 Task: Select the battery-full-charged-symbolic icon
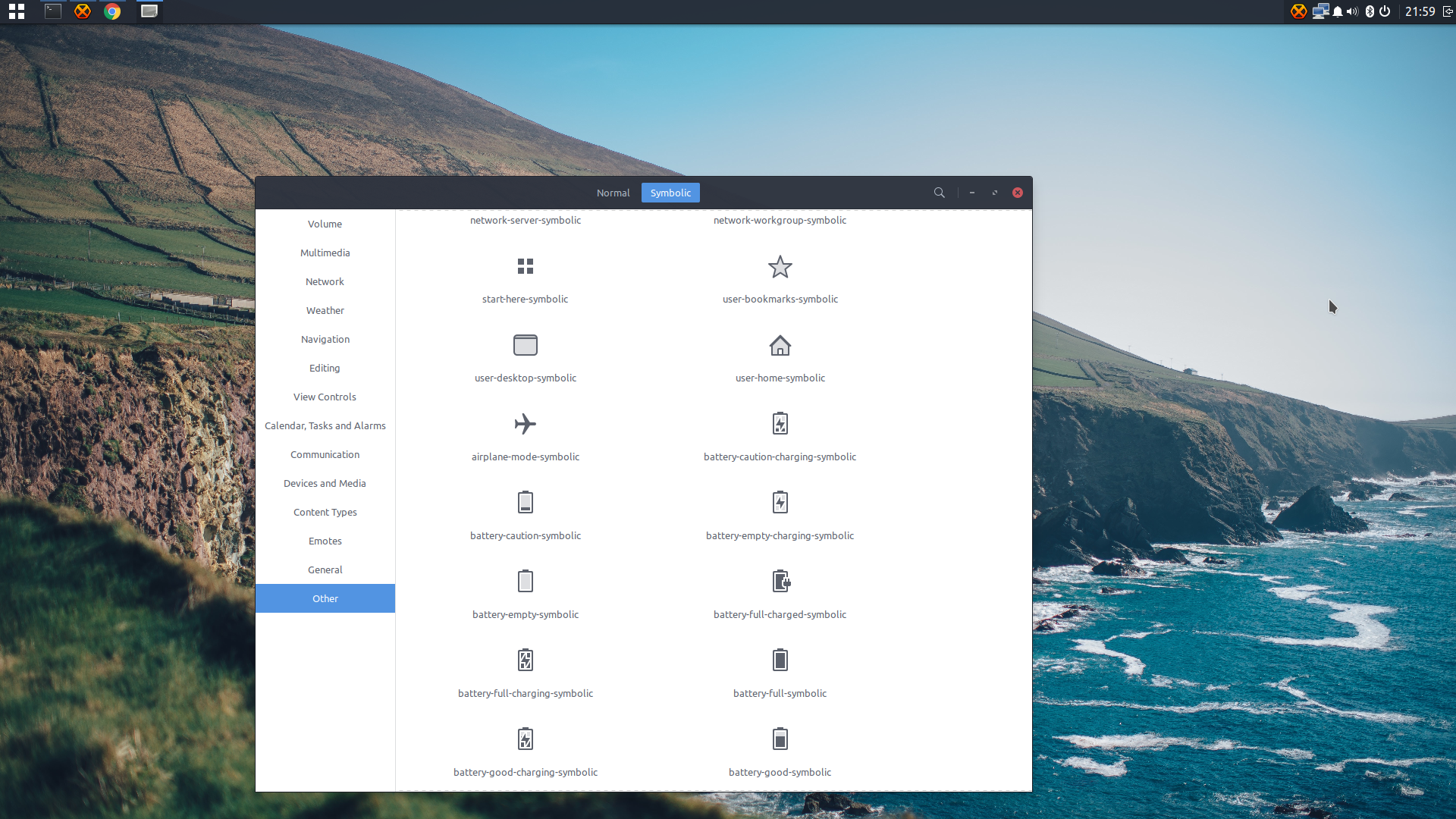(781, 581)
